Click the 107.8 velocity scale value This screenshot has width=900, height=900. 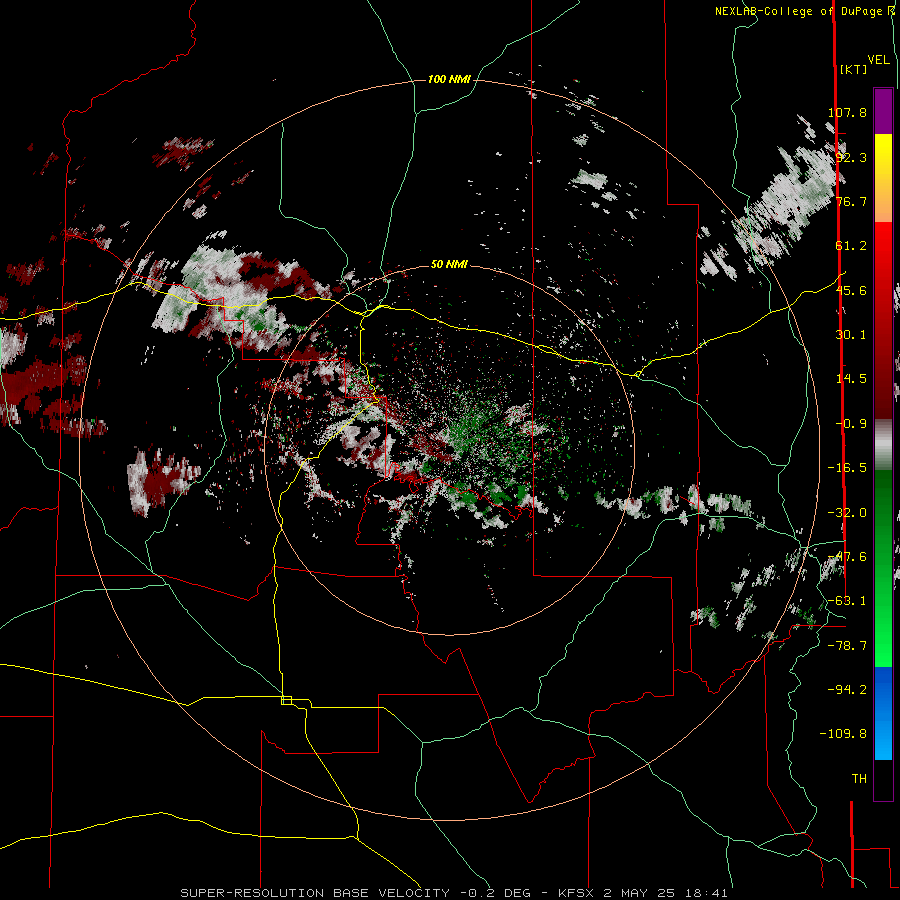(x=847, y=112)
